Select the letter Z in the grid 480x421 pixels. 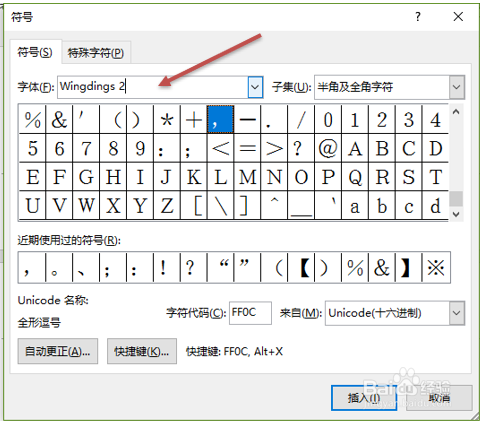pos(167,205)
